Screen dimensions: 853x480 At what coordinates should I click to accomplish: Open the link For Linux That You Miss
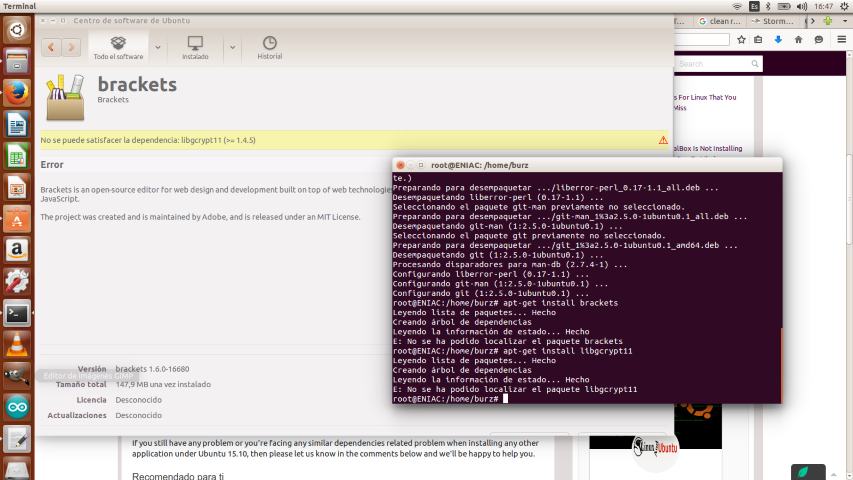pyautogui.click(x=705, y=102)
